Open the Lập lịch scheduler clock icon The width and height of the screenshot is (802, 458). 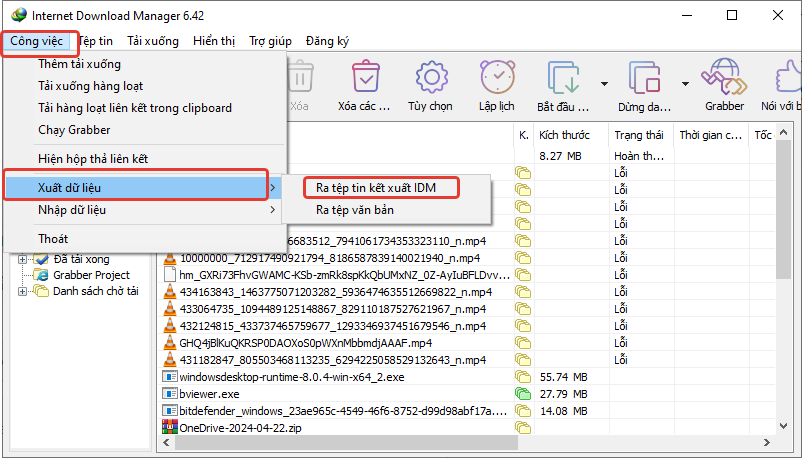pos(497,77)
